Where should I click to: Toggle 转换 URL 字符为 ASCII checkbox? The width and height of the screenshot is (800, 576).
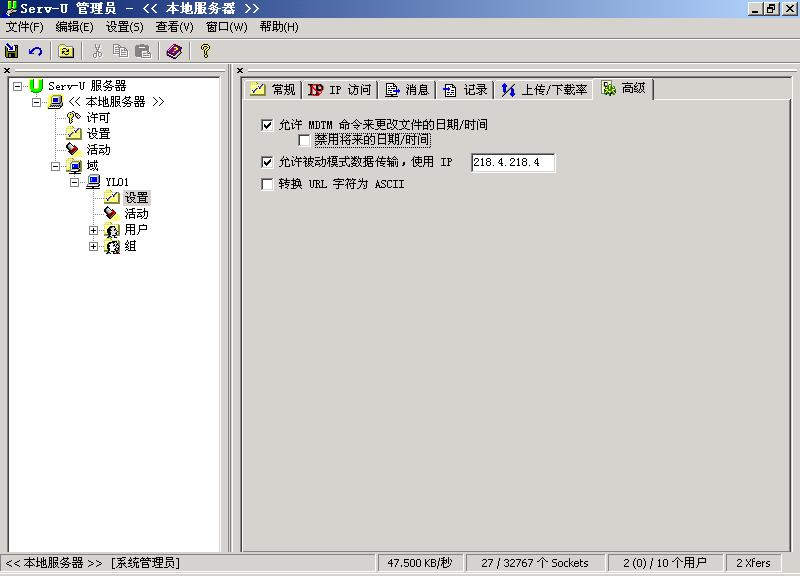(267, 184)
